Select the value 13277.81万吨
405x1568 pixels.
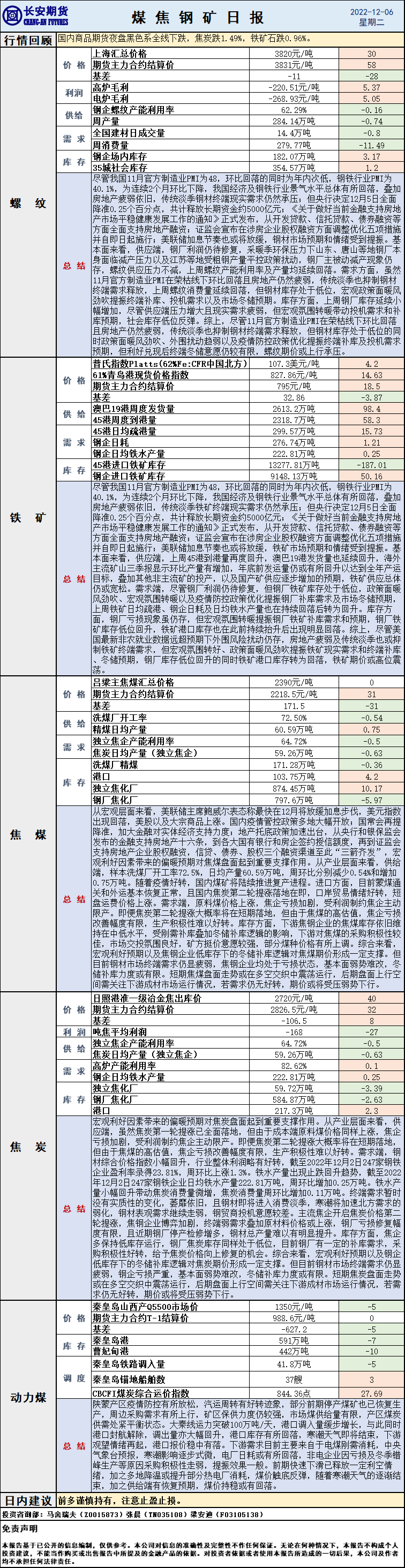(x=294, y=464)
